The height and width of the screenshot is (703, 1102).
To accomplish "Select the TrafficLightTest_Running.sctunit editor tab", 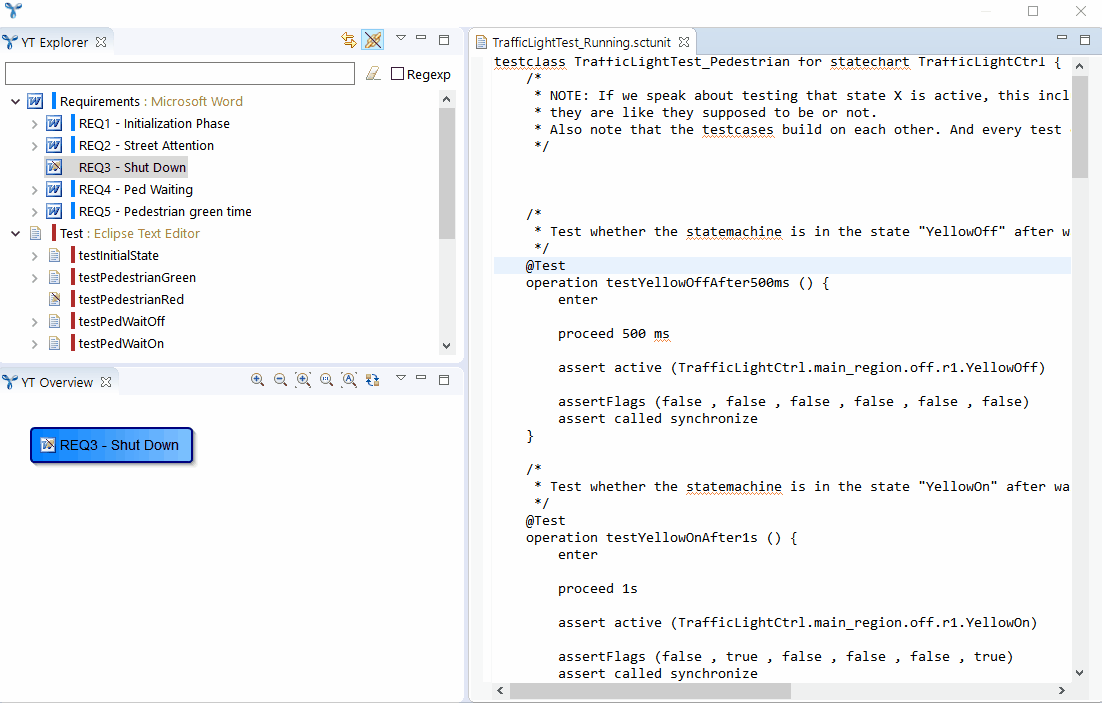I will pyautogui.click(x=581, y=42).
